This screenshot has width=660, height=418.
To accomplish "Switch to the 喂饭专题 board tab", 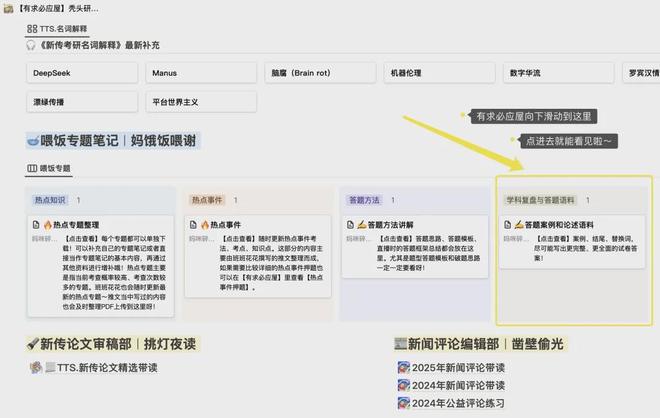I will point(49,168).
